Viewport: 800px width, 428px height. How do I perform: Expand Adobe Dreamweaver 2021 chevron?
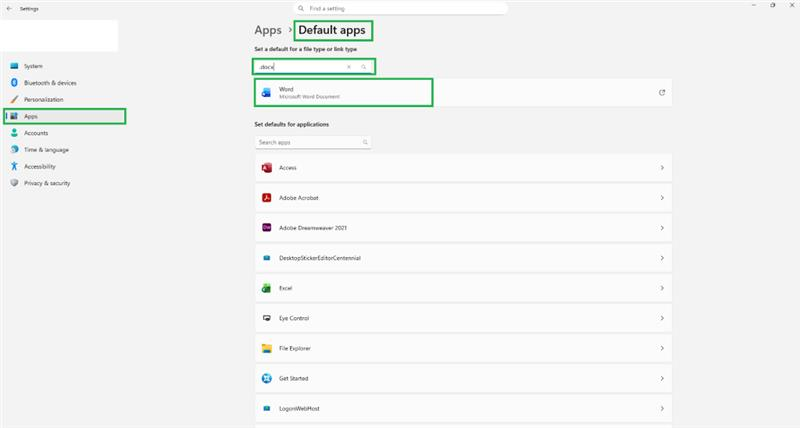pyautogui.click(x=662, y=228)
